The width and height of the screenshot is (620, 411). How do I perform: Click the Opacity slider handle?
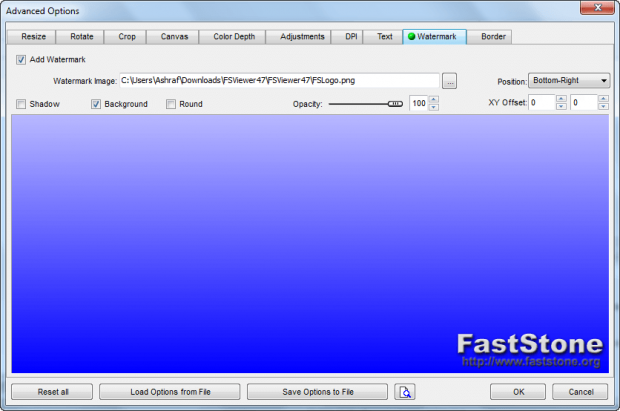click(x=395, y=104)
